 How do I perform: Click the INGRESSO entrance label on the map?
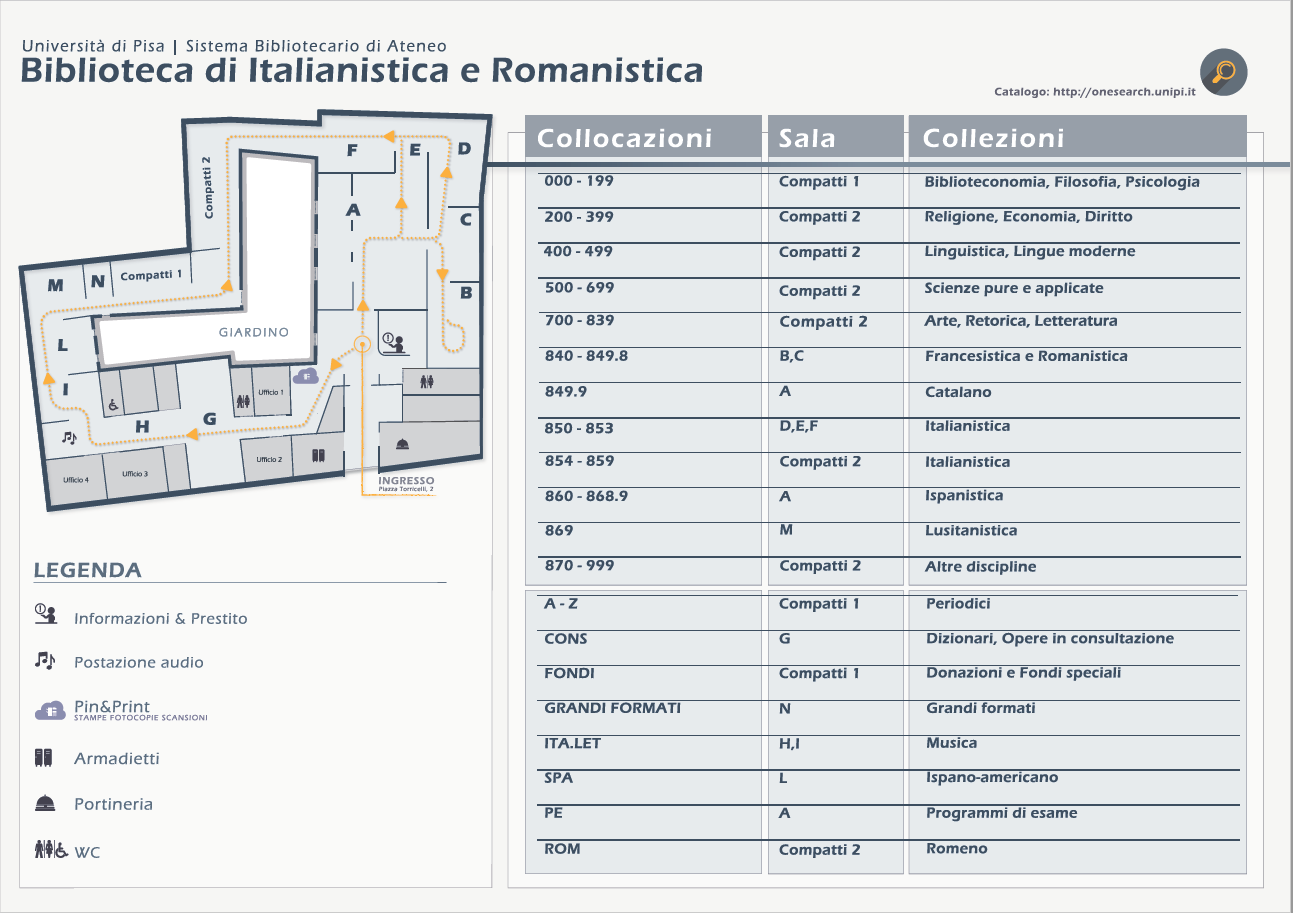click(x=406, y=481)
